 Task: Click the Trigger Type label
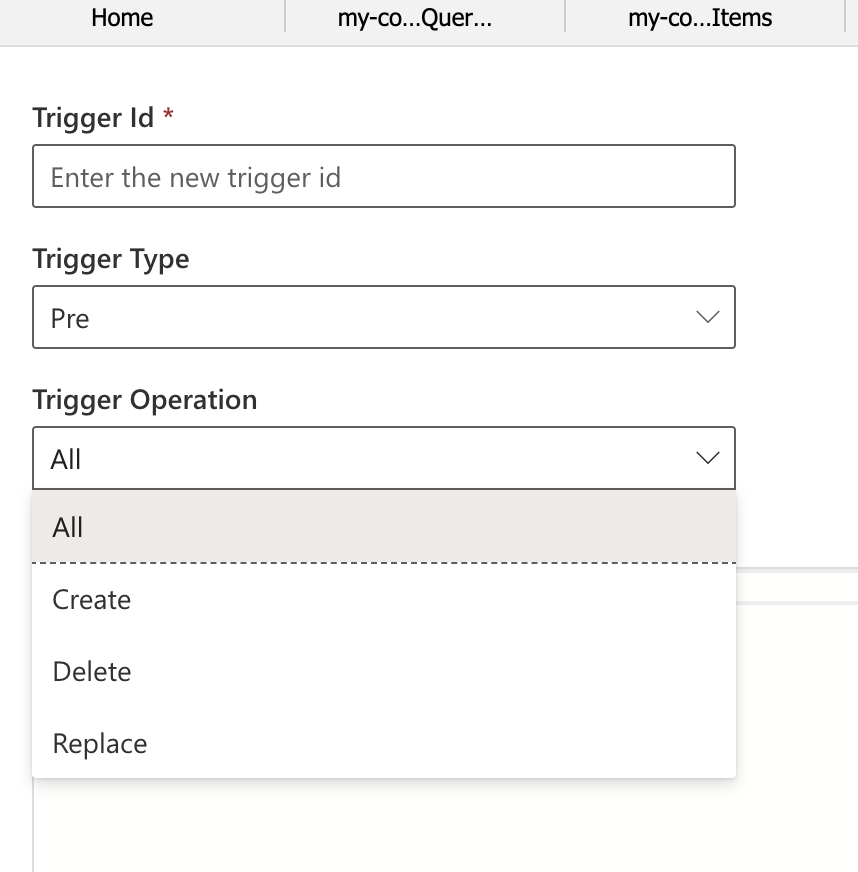(x=111, y=259)
